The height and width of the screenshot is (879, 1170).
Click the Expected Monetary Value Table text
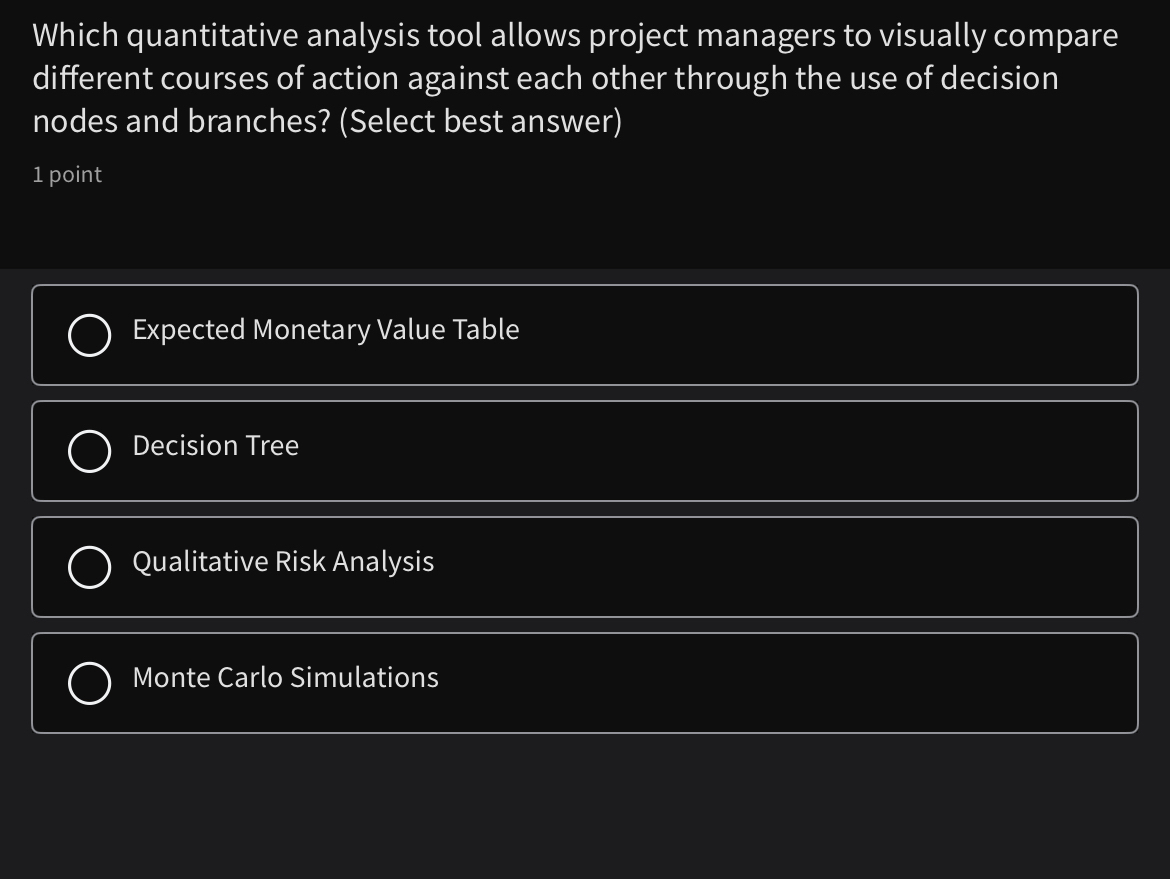tap(325, 331)
